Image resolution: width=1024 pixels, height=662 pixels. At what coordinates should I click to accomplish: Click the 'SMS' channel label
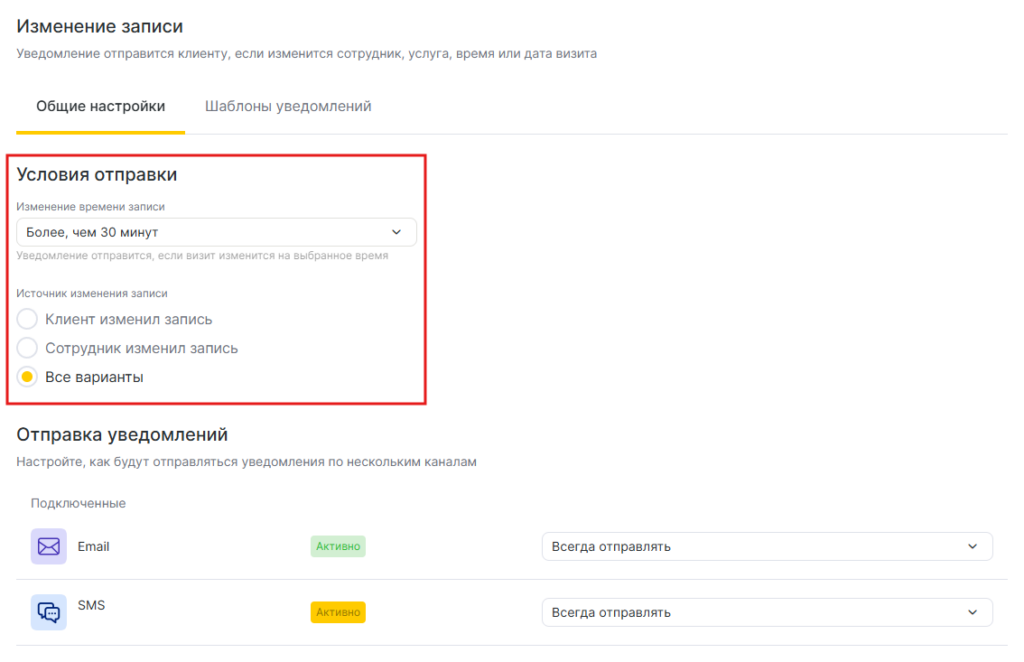point(91,606)
